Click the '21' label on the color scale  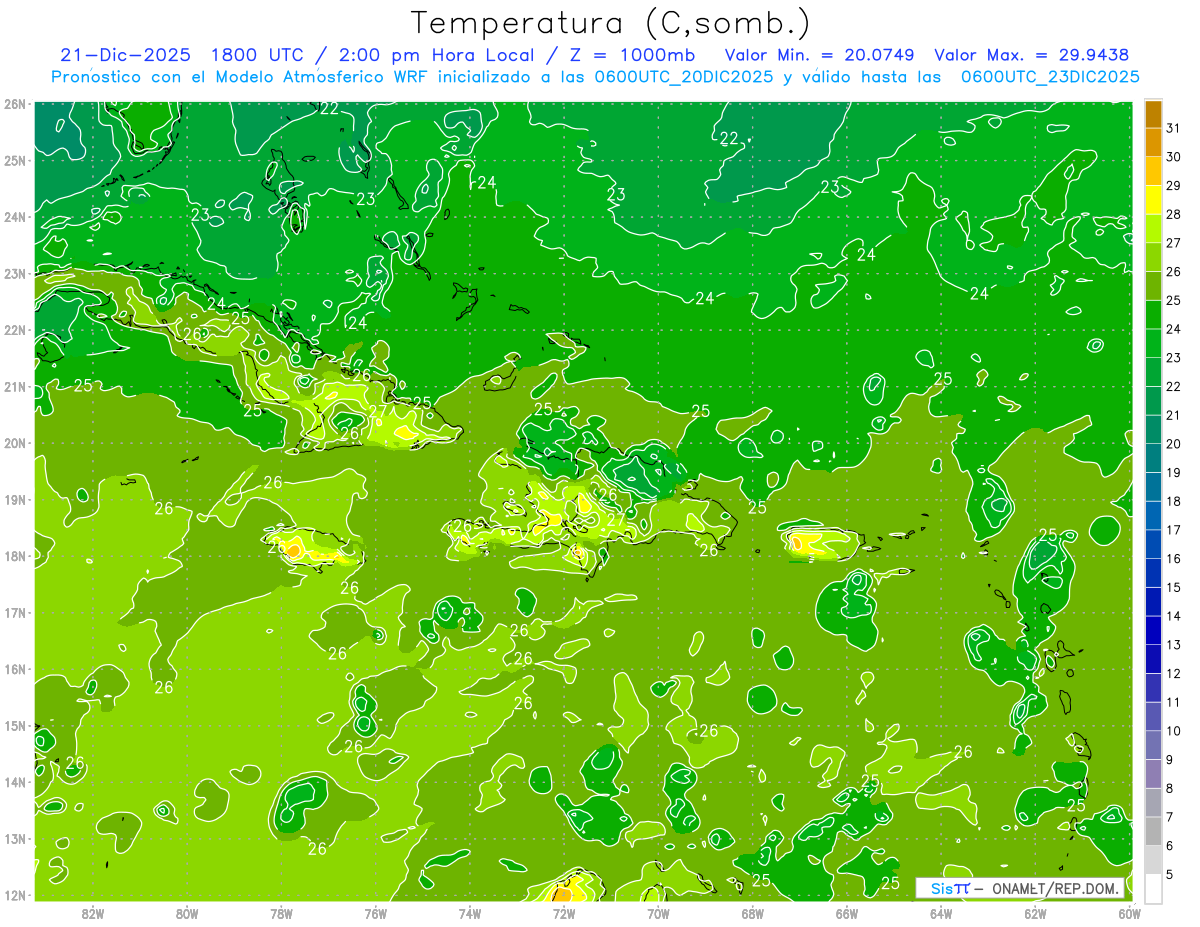[1173, 415]
